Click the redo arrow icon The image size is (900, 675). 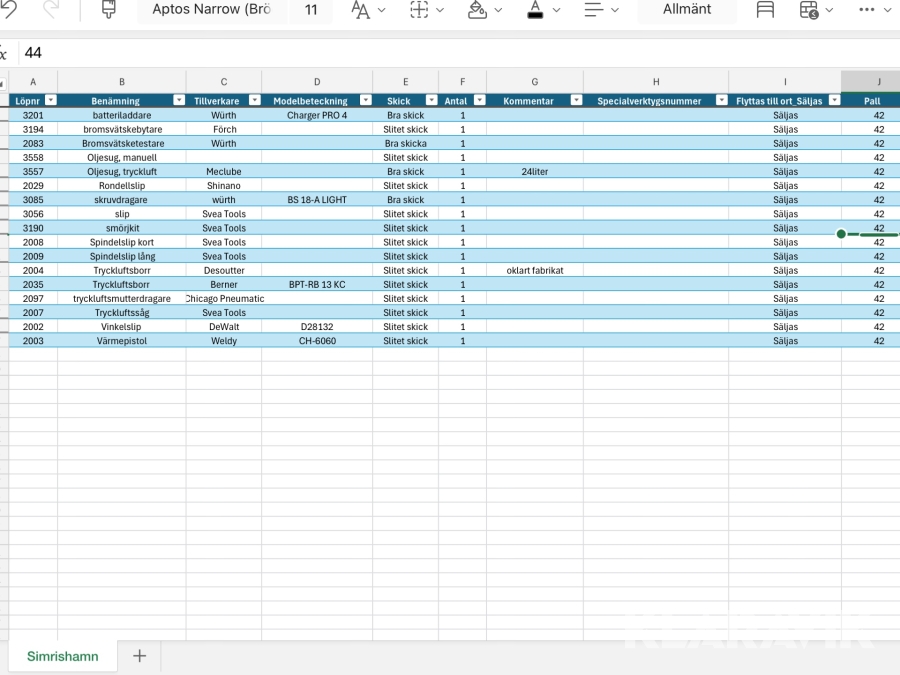click(50, 9)
